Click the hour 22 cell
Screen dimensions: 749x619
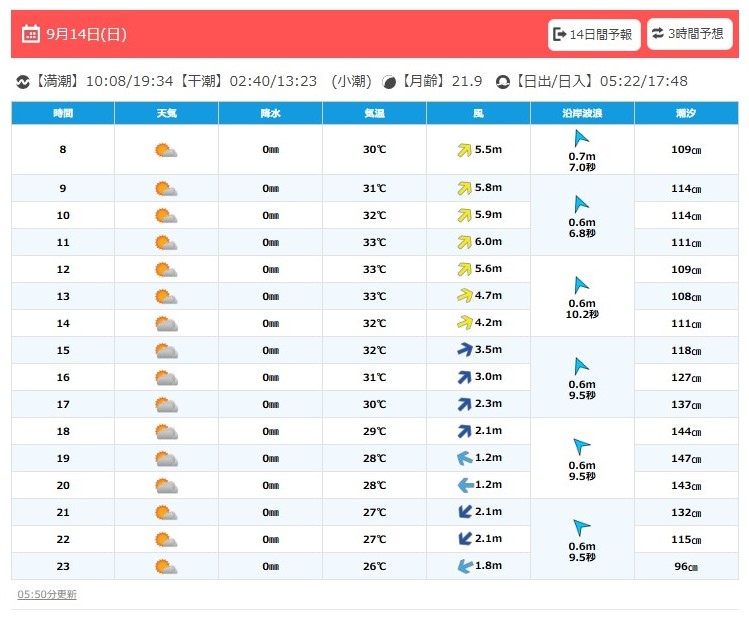coord(63,540)
